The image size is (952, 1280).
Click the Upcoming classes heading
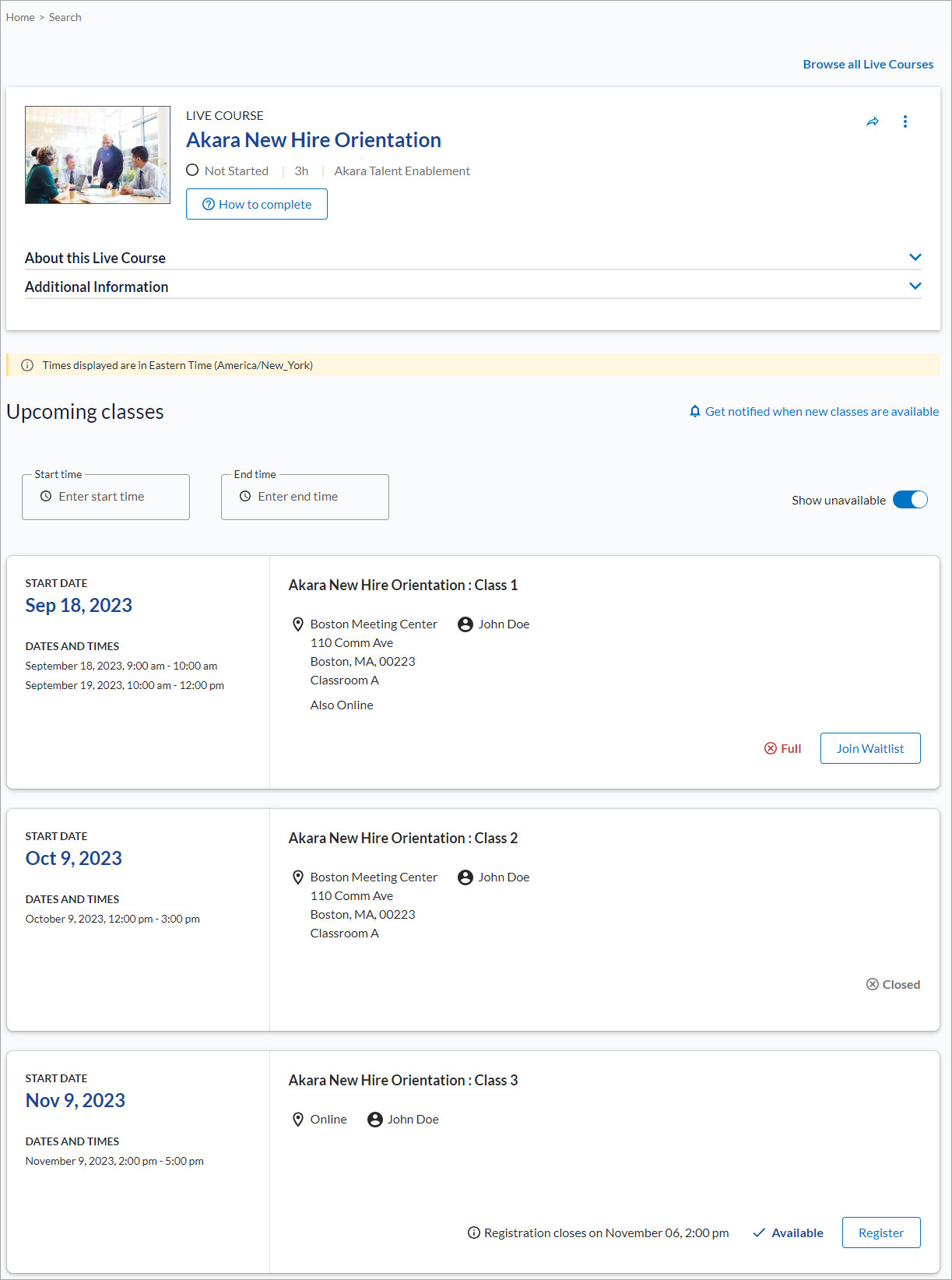[x=85, y=411]
